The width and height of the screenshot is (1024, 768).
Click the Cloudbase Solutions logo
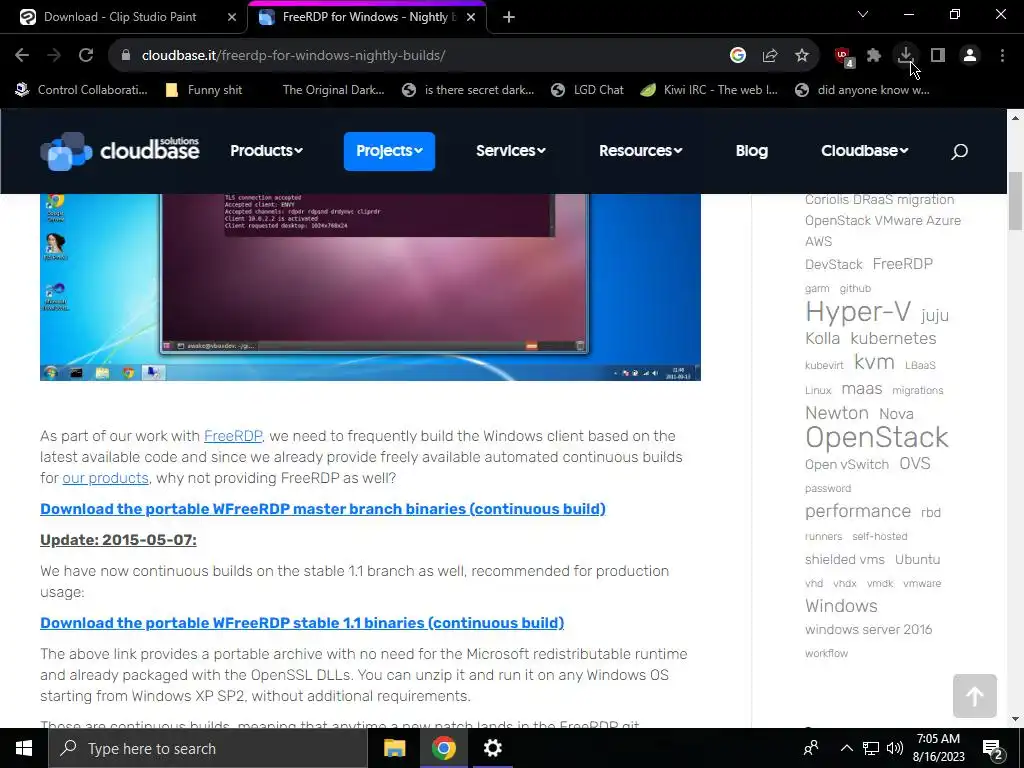coord(120,151)
